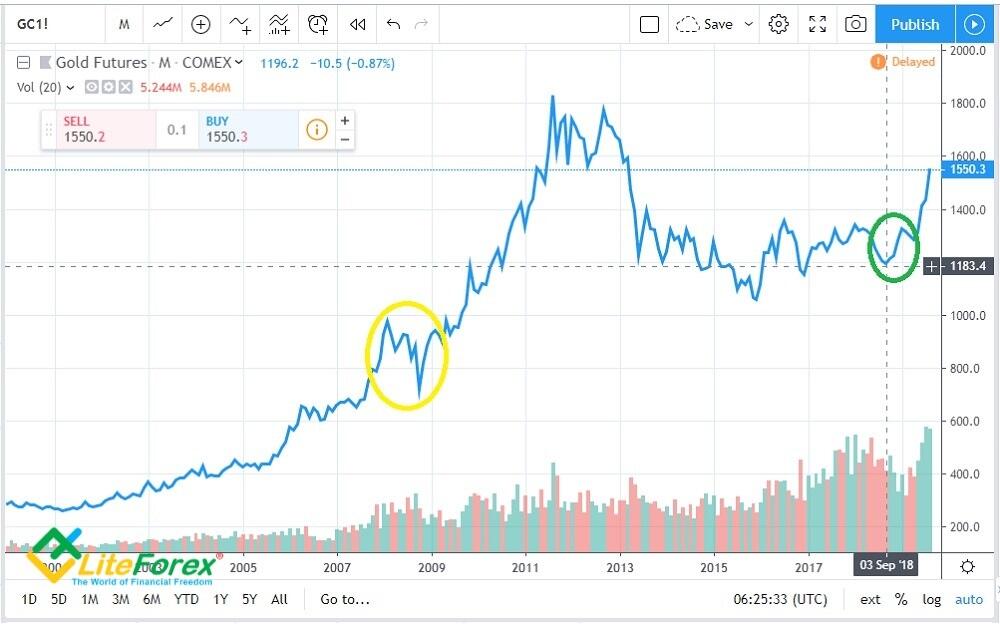Remove the Vol (20) indicator with the X
This screenshot has width=1000, height=626.
pos(125,87)
